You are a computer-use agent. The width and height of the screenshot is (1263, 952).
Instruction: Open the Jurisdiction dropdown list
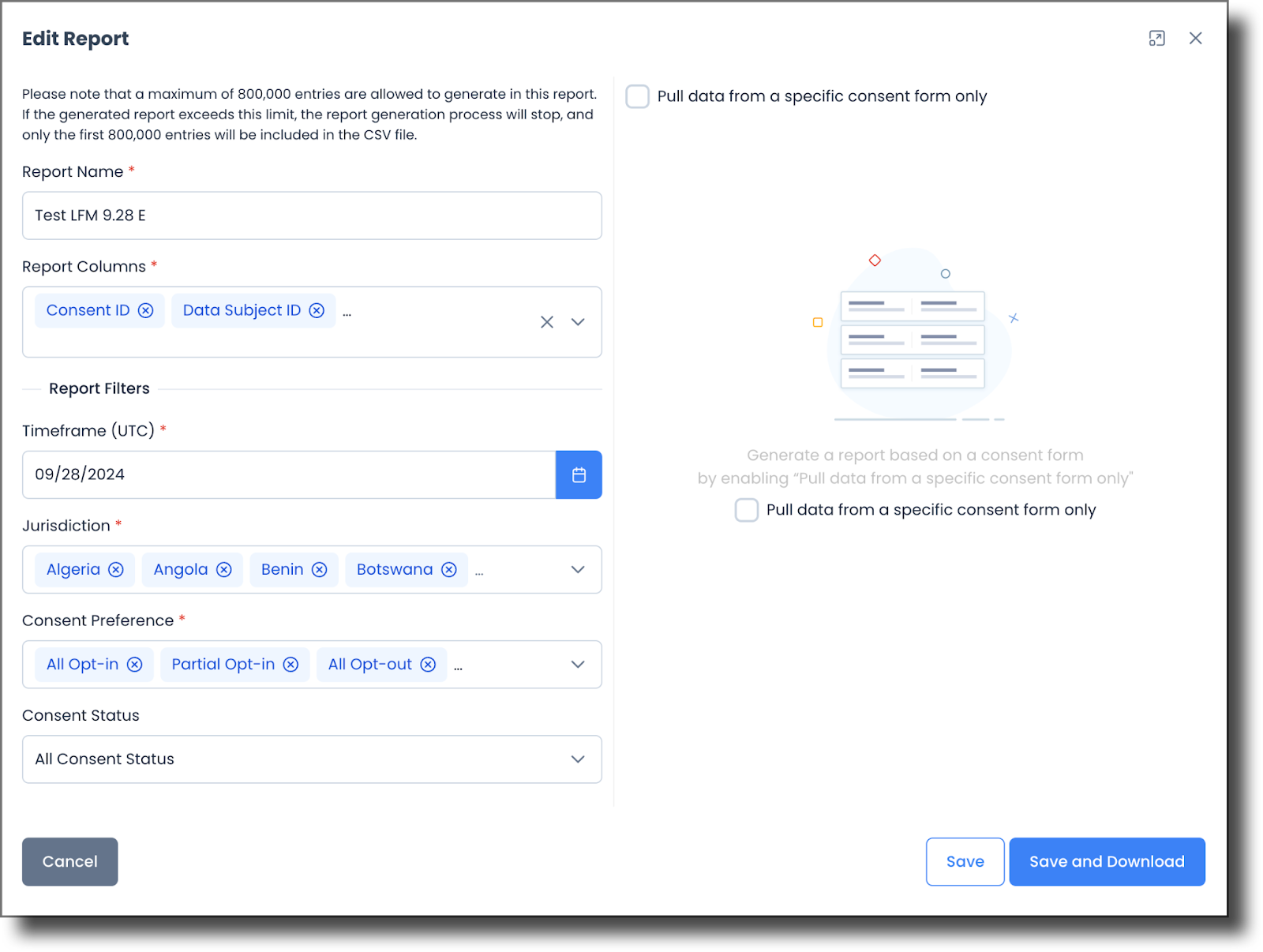[x=578, y=569]
